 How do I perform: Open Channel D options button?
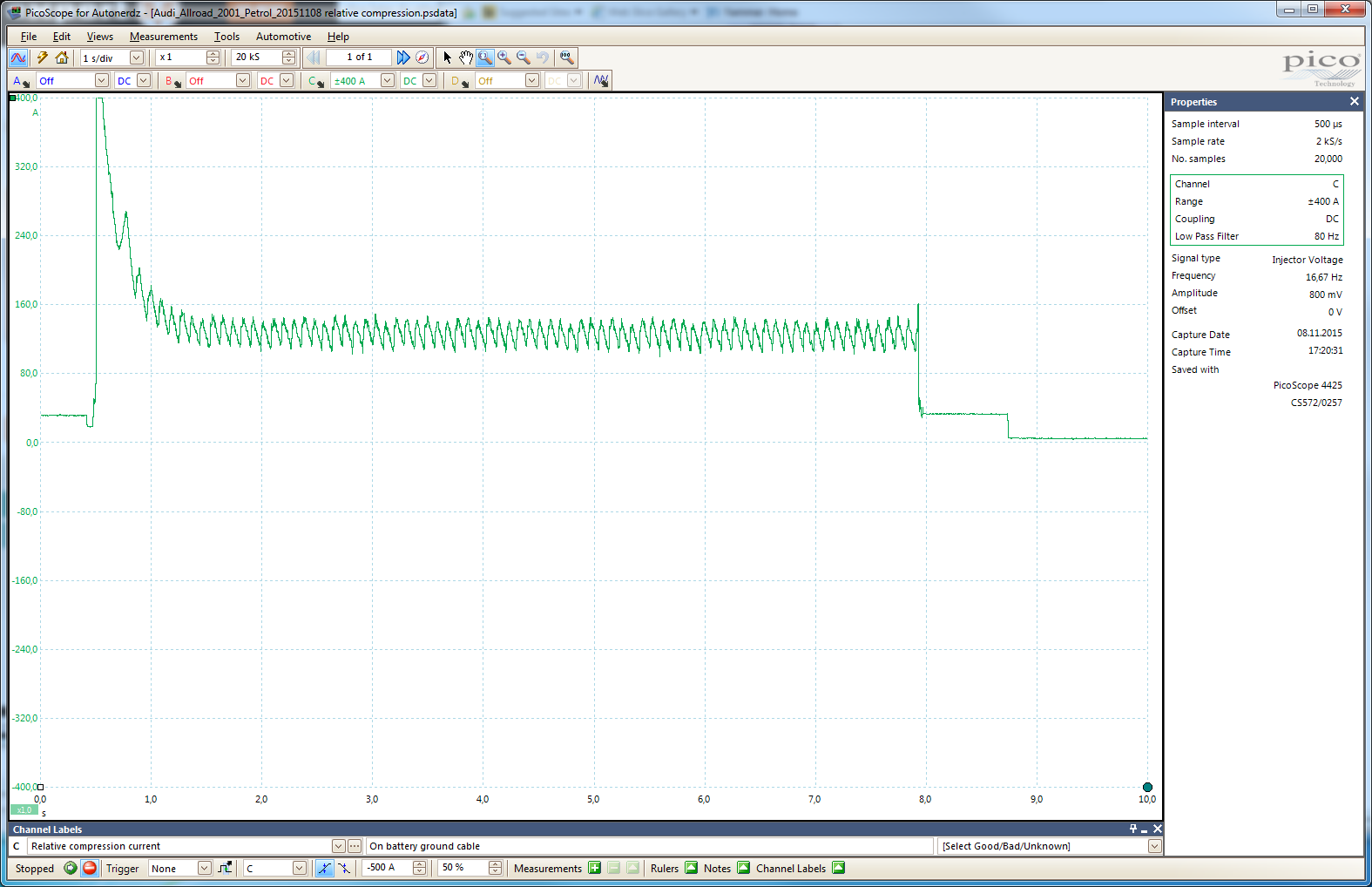(x=459, y=81)
